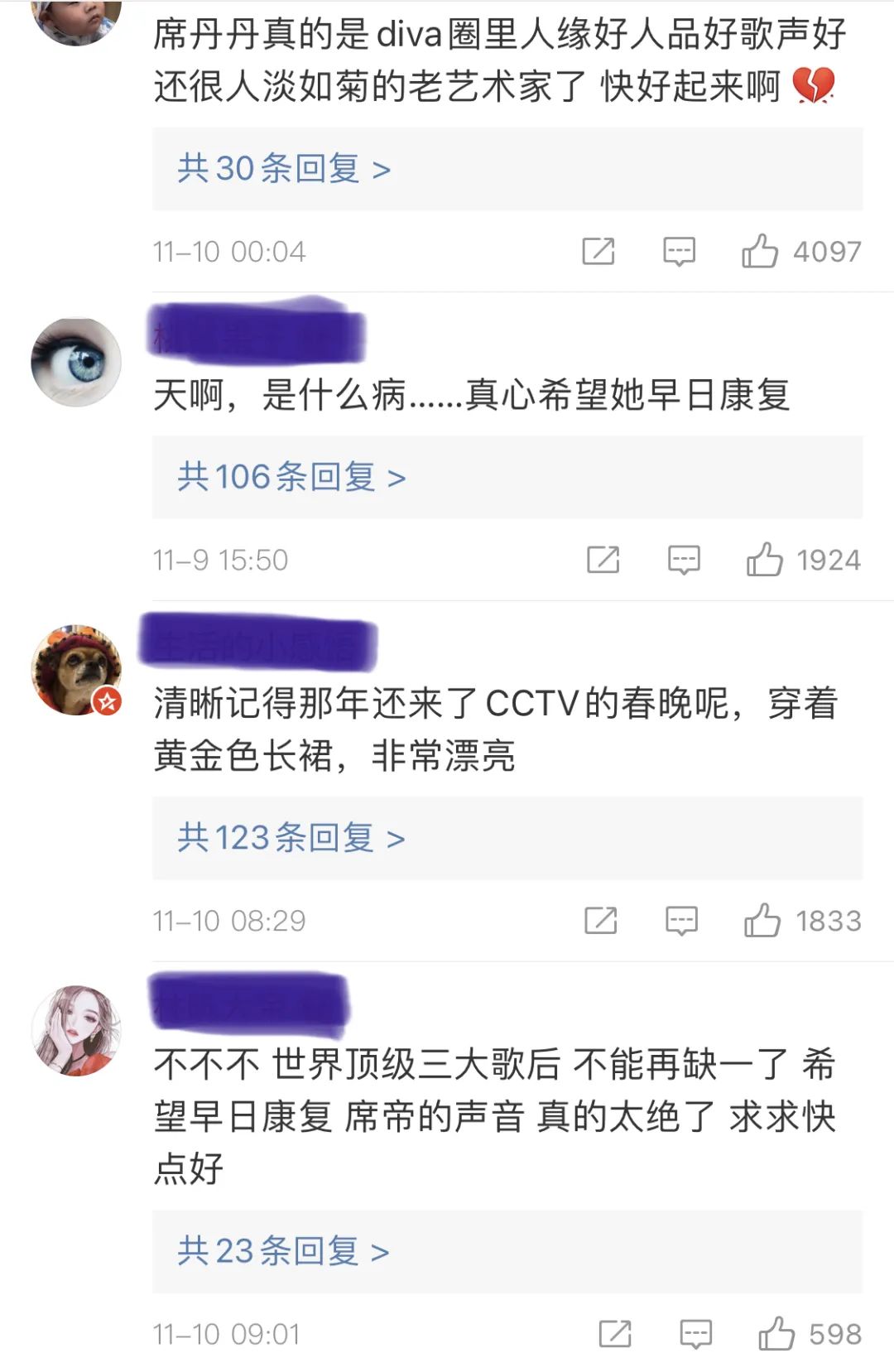Open the blue eye avatar profile
894x1372 pixels.
pyautogui.click(x=76, y=362)
